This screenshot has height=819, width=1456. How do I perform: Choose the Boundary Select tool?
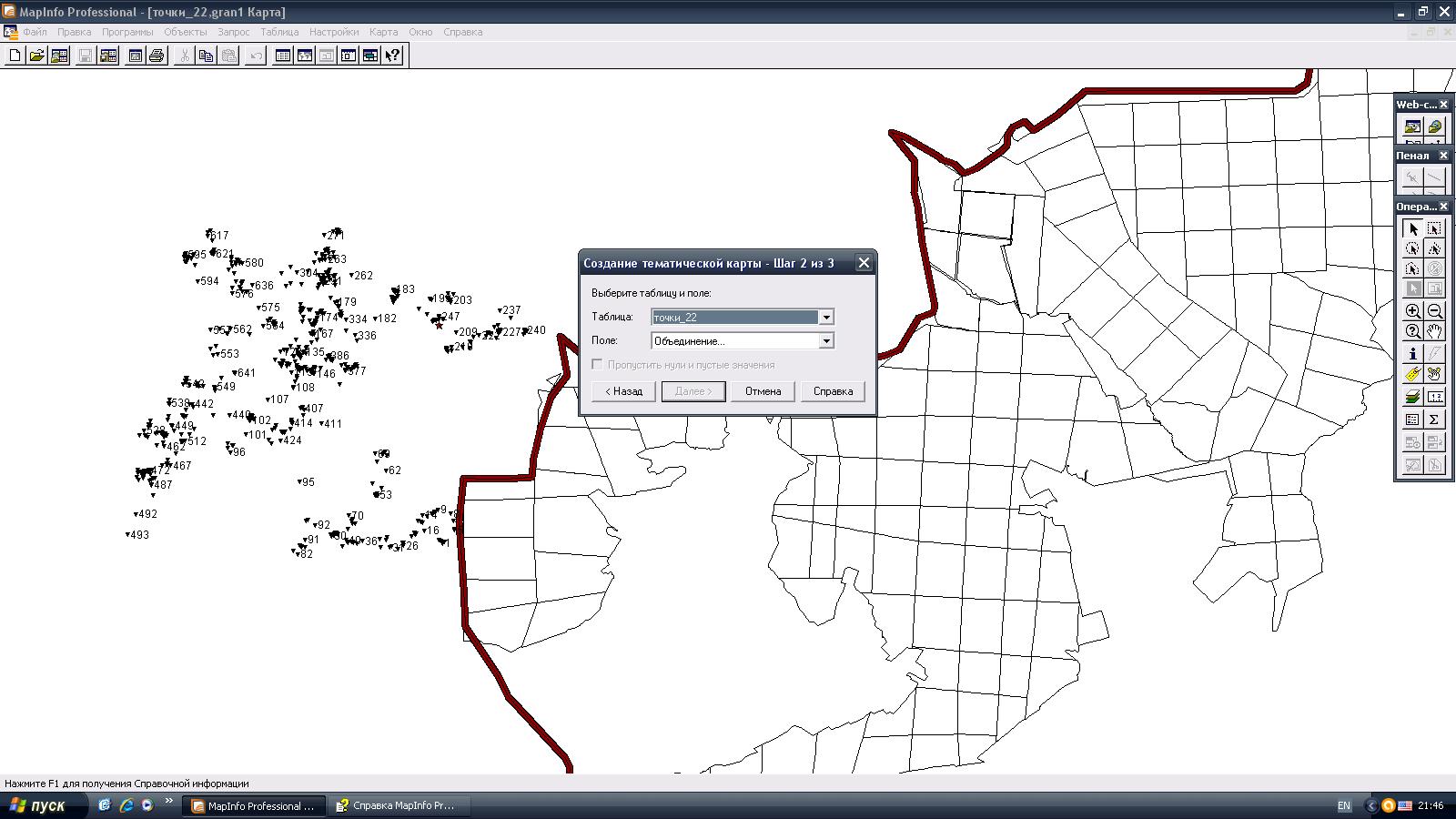pos(1412,268)
